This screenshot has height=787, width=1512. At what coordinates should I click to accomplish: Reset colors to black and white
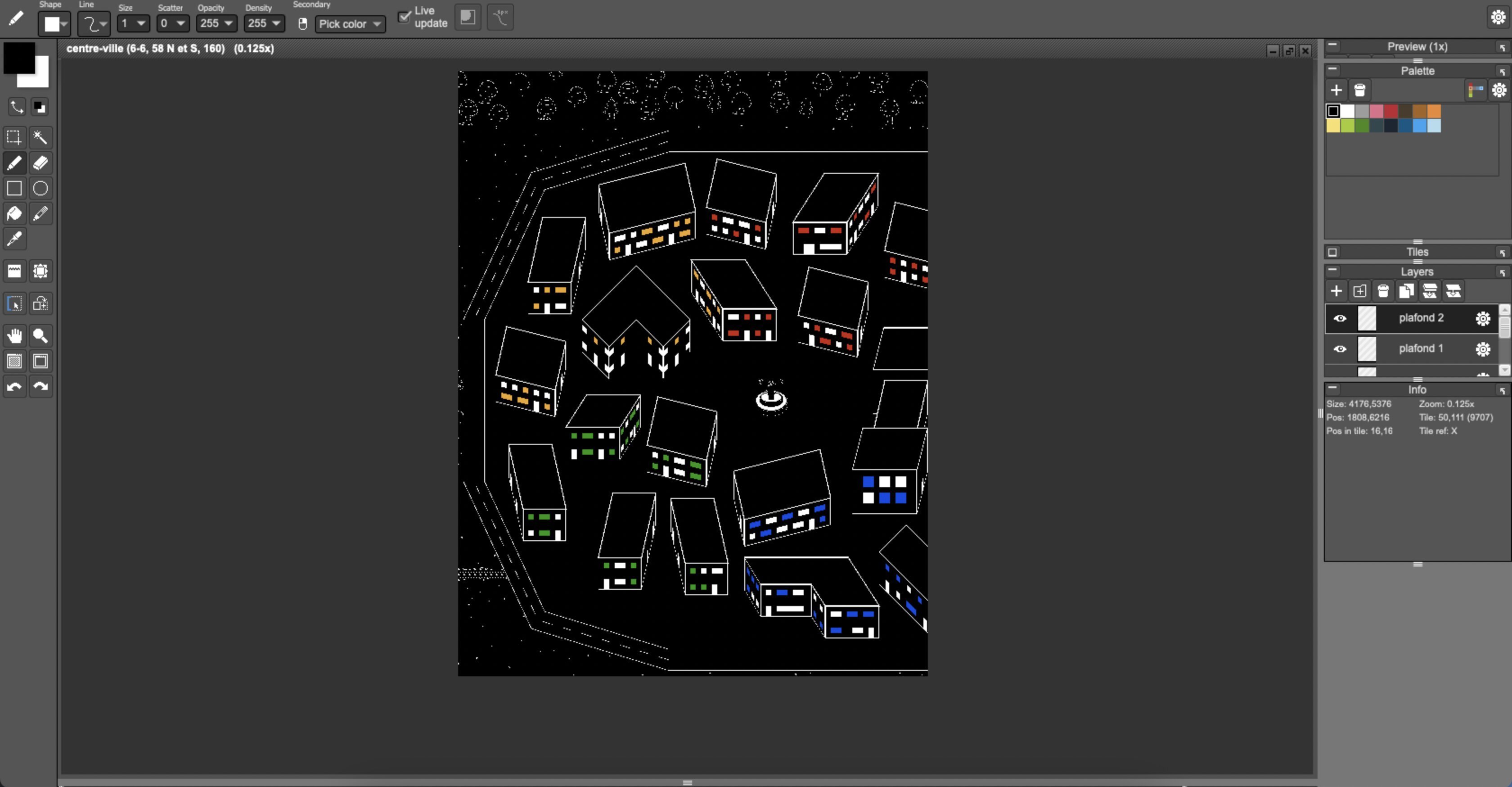39,107
